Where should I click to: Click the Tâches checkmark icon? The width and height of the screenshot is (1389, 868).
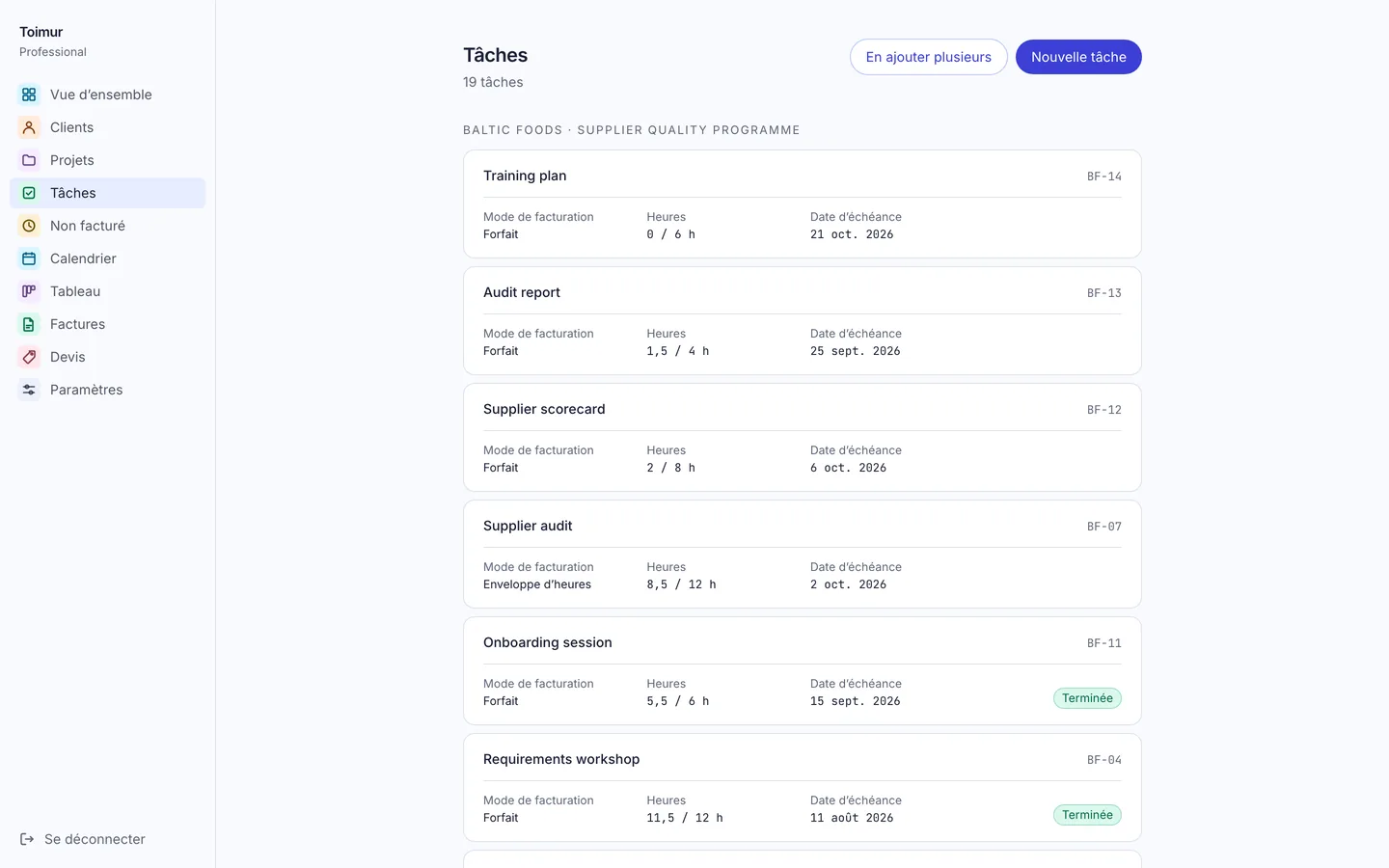pos(29,193)
